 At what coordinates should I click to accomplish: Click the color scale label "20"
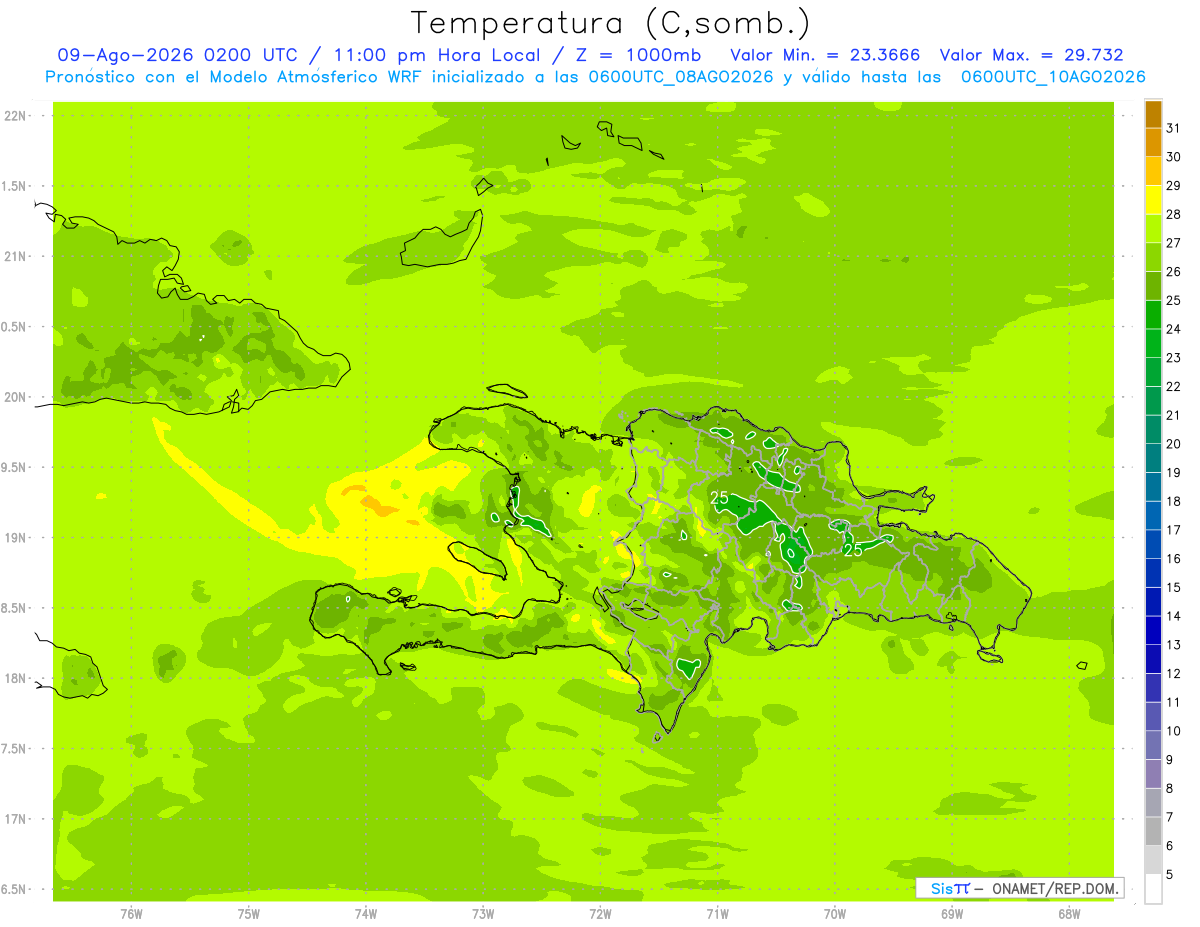click(x=1174, y=443)
